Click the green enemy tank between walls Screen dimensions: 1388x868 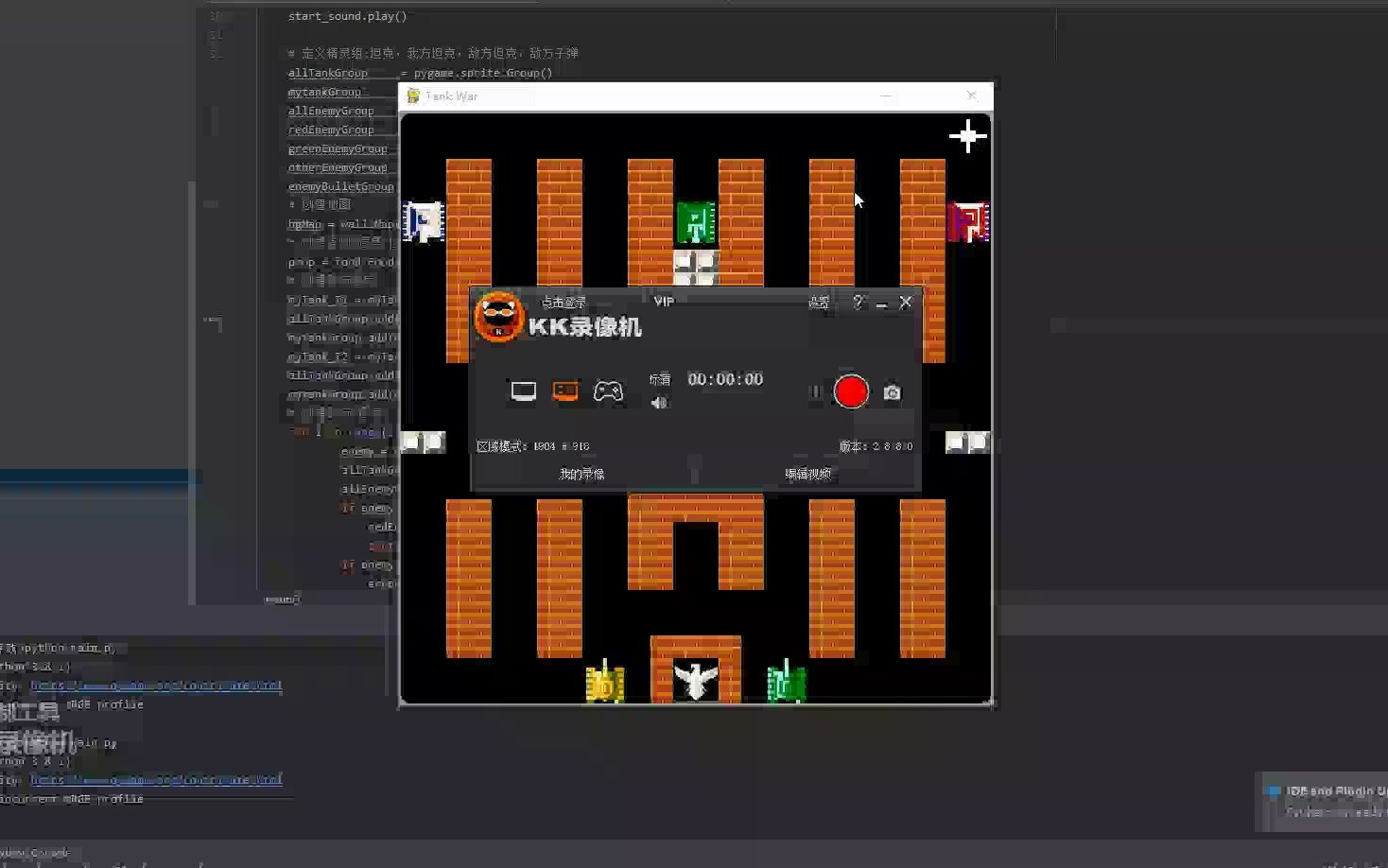696,223
